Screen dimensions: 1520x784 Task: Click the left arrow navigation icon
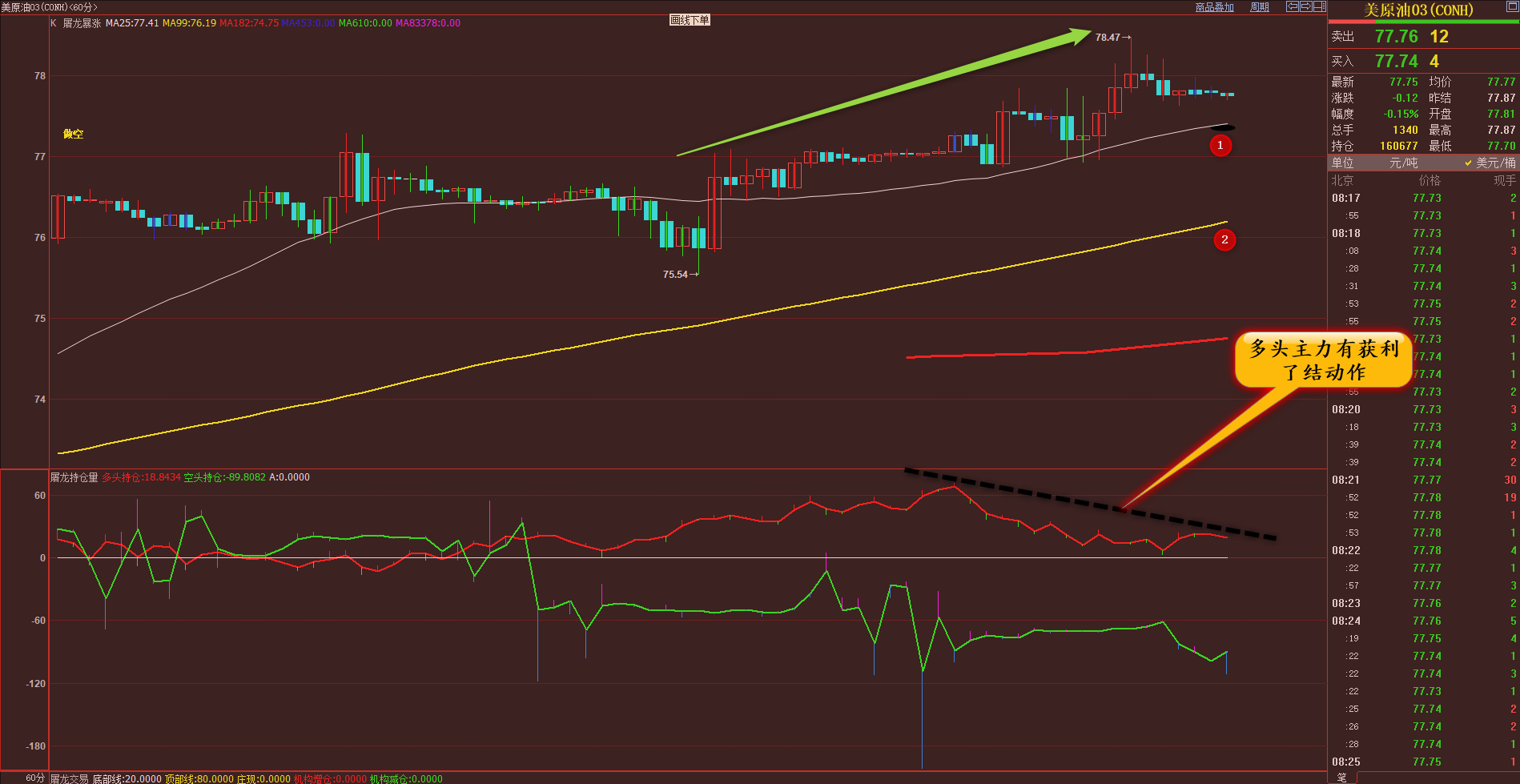1293,6
